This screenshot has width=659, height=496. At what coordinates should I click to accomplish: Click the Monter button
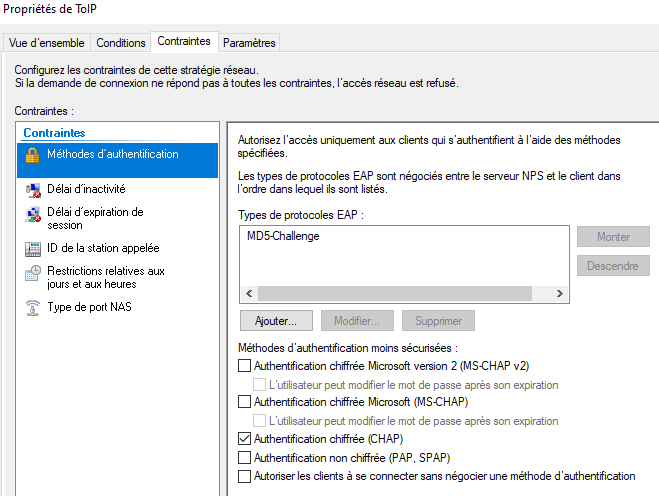pyautogui.click(x=613, y=237)
